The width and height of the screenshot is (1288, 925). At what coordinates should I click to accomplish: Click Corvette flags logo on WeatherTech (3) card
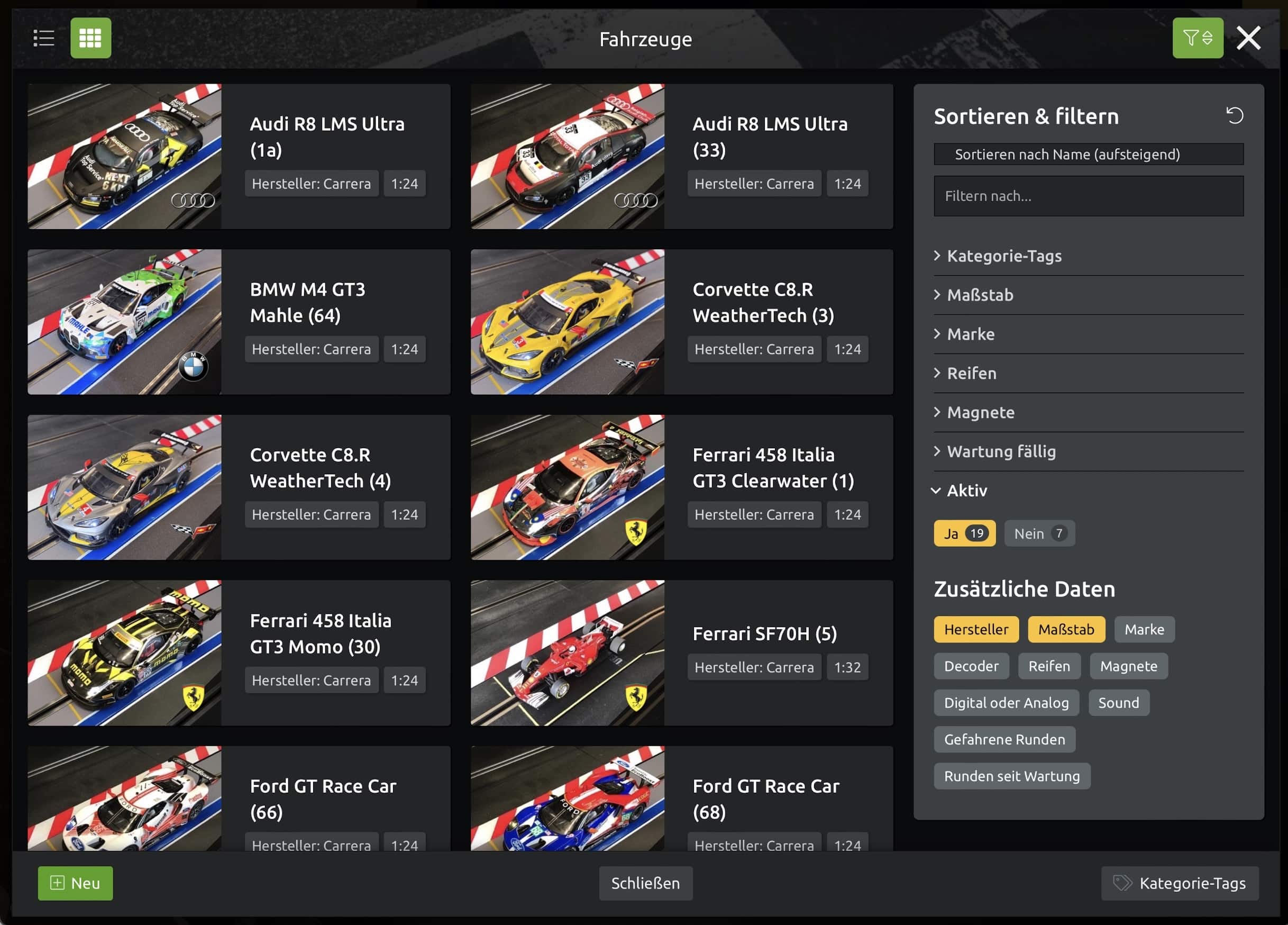tap(635, 364)
